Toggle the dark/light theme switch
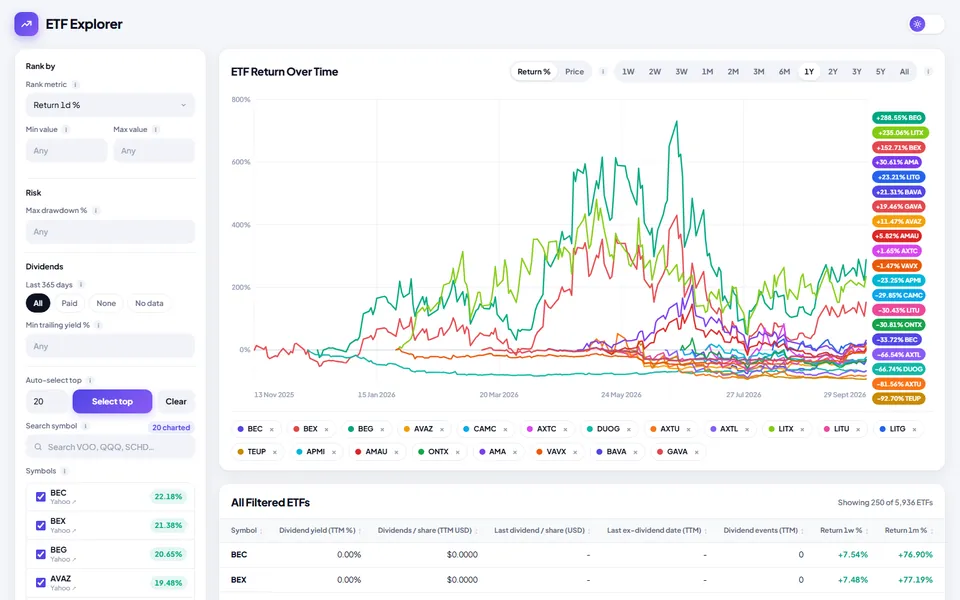The width and height of the screenshot is (960, 600). (x=925, y=24)
